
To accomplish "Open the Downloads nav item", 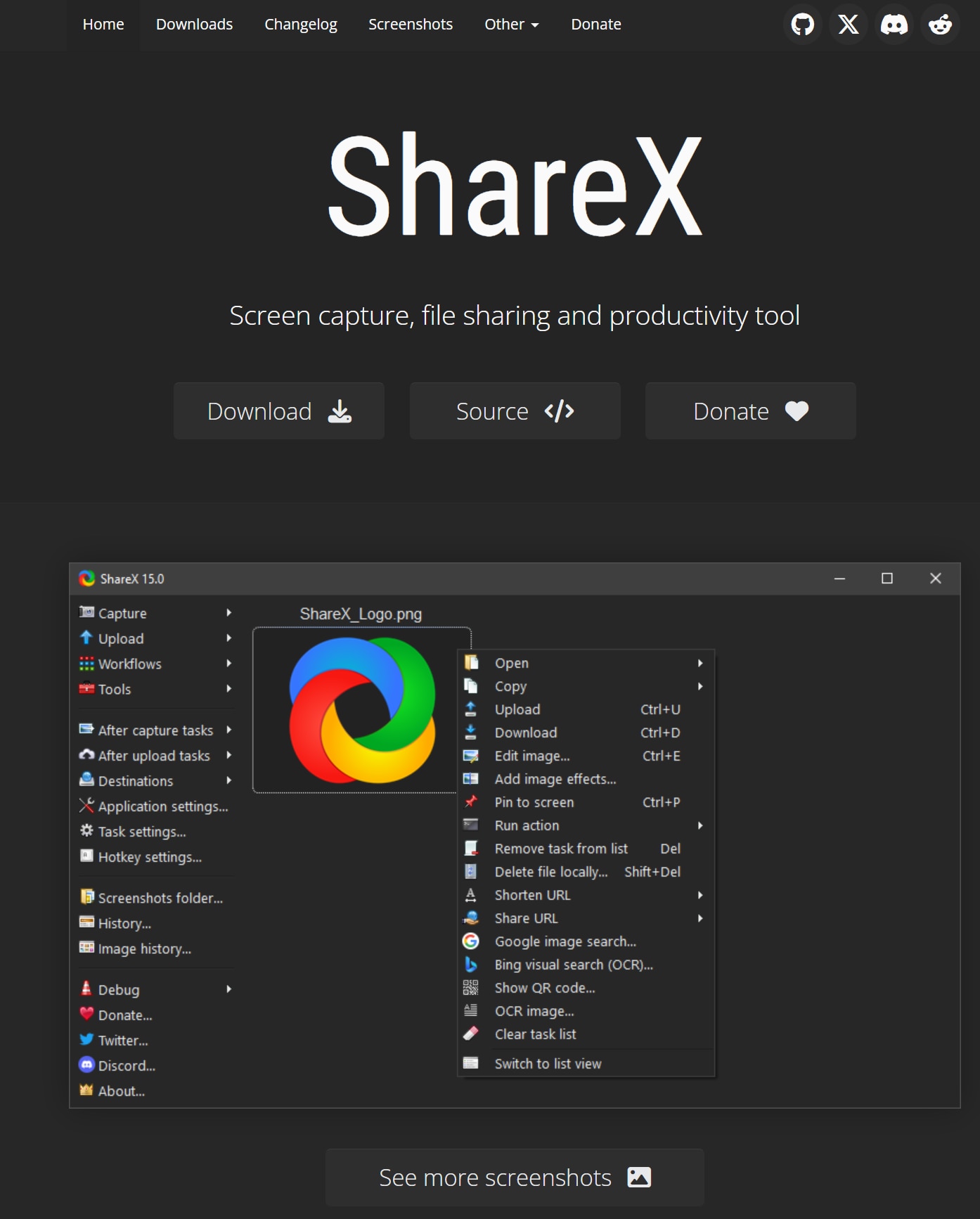I will 194,25.
